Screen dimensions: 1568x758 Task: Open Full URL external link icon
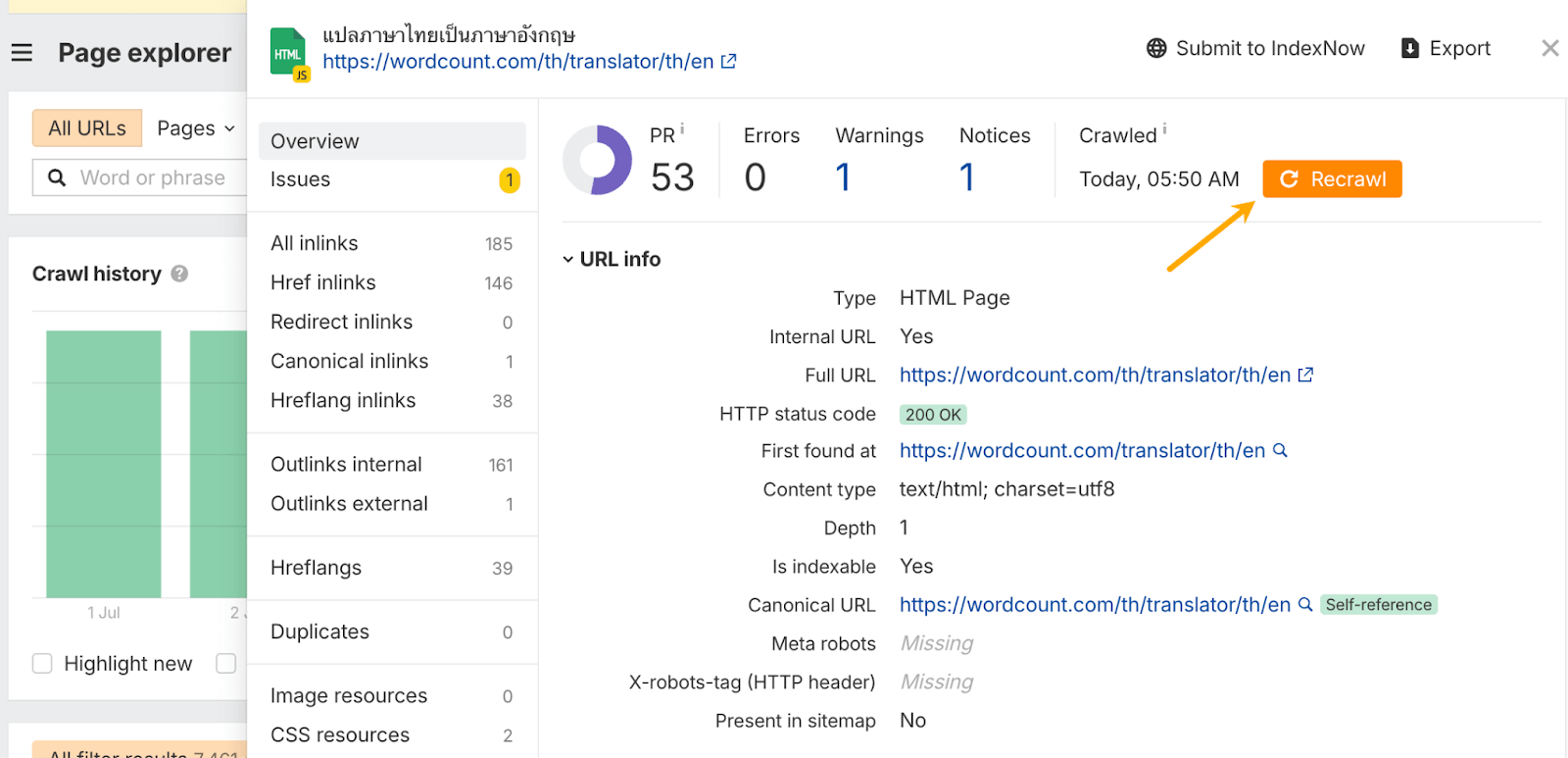[1305, 375]
